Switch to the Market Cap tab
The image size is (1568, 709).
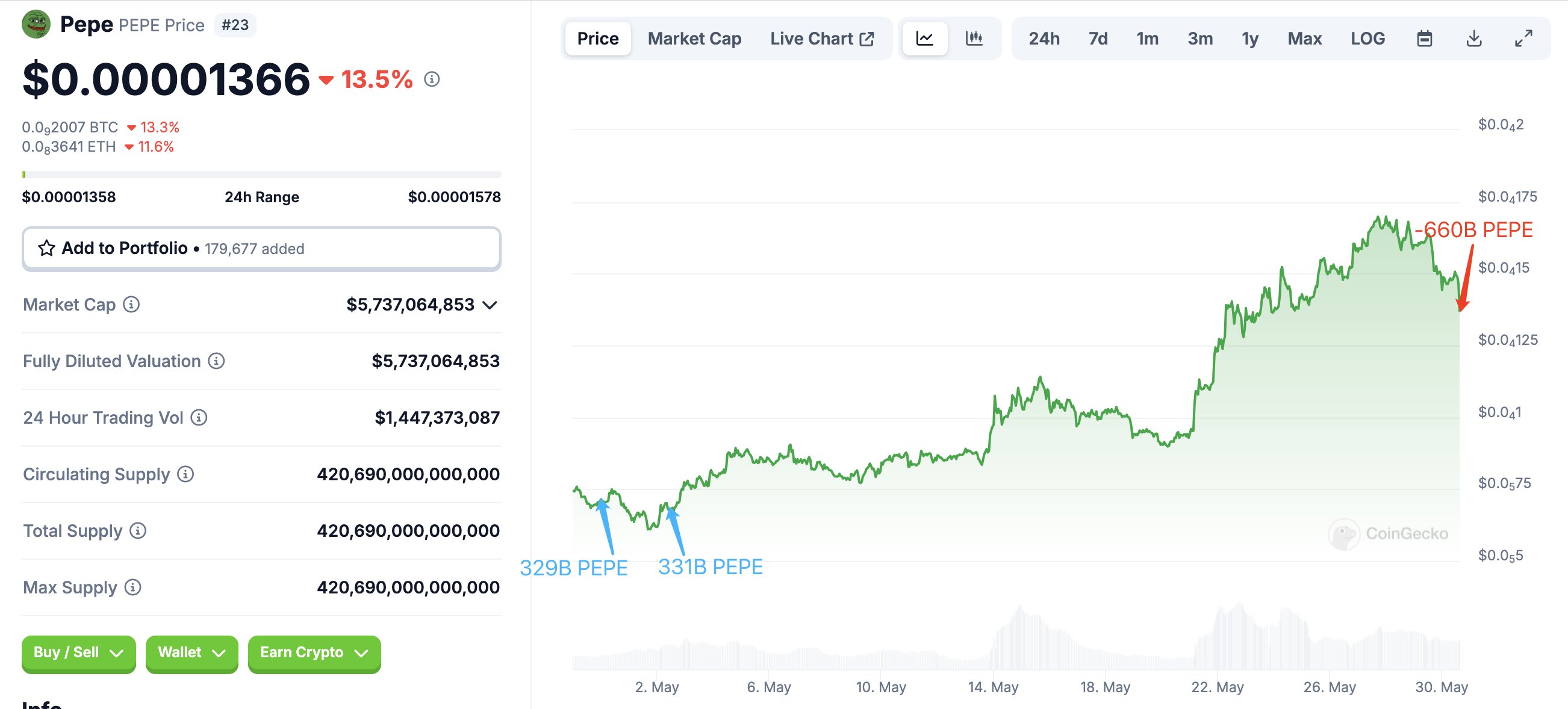click(x=694, y=39)
